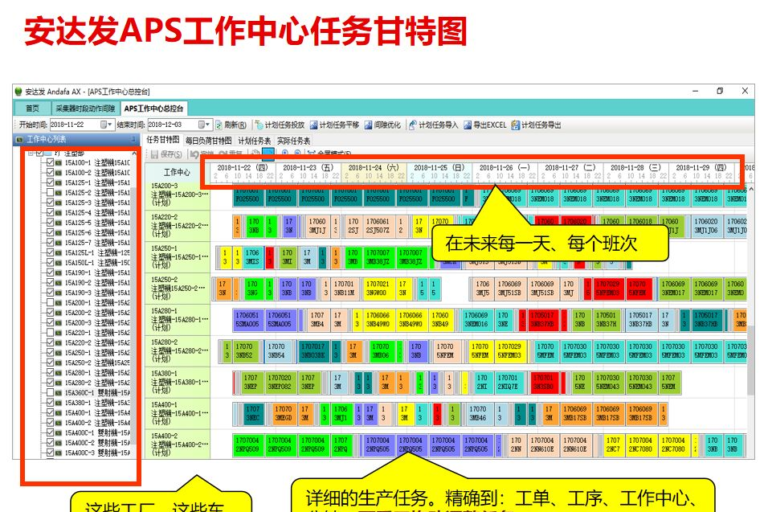768x512 pixels.
Task: Click the Andafa AX app icon in title bar
Action: point(19,92)
